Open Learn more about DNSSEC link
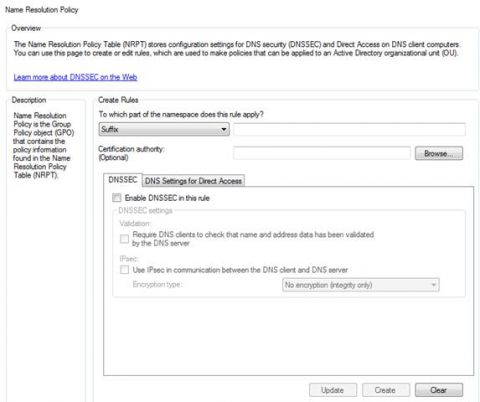480x402 pixels. pos(75,77)
